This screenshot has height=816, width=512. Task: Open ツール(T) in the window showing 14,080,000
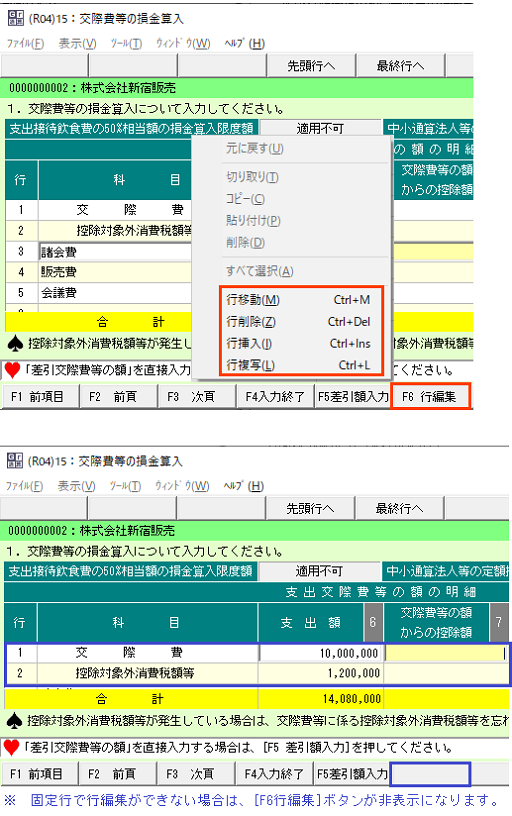[x=125, y=486]
